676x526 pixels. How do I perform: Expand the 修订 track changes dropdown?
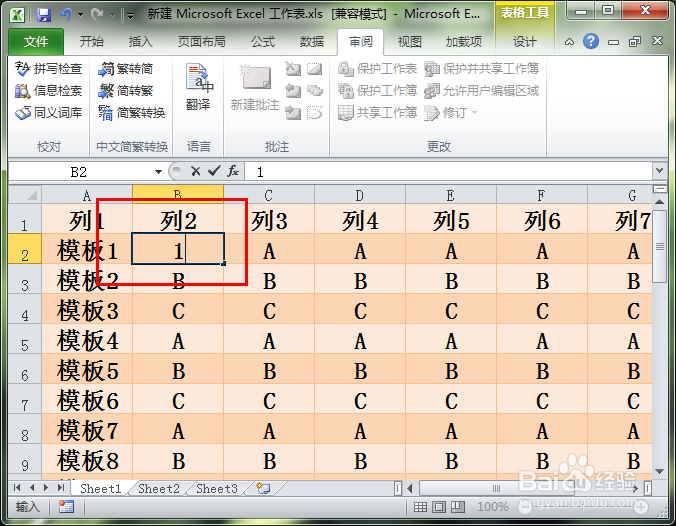coord(475,113)
